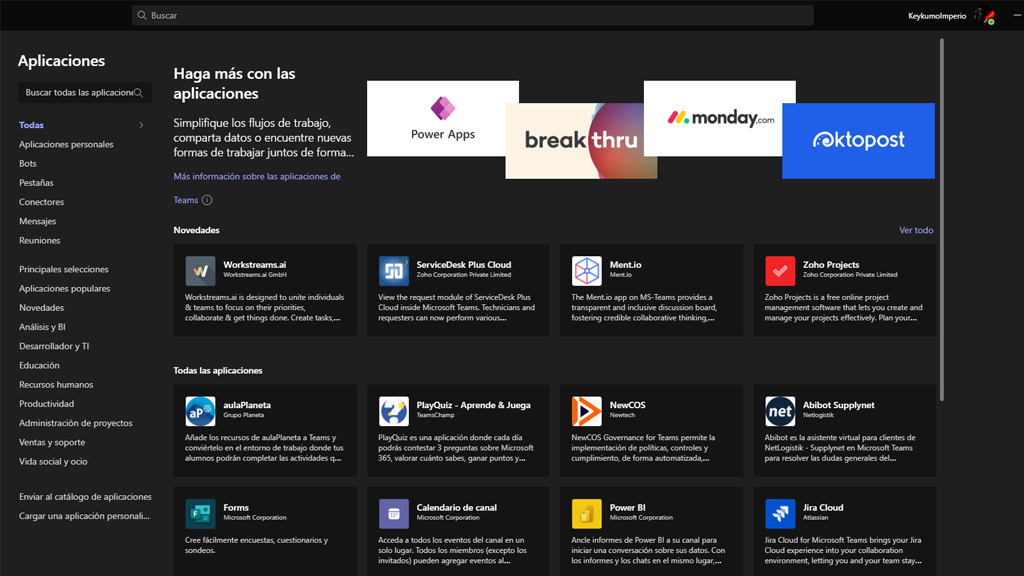Screen dimensions: 1024x576
Task: Expand the Todas category chevron
Action: point(141,125)
